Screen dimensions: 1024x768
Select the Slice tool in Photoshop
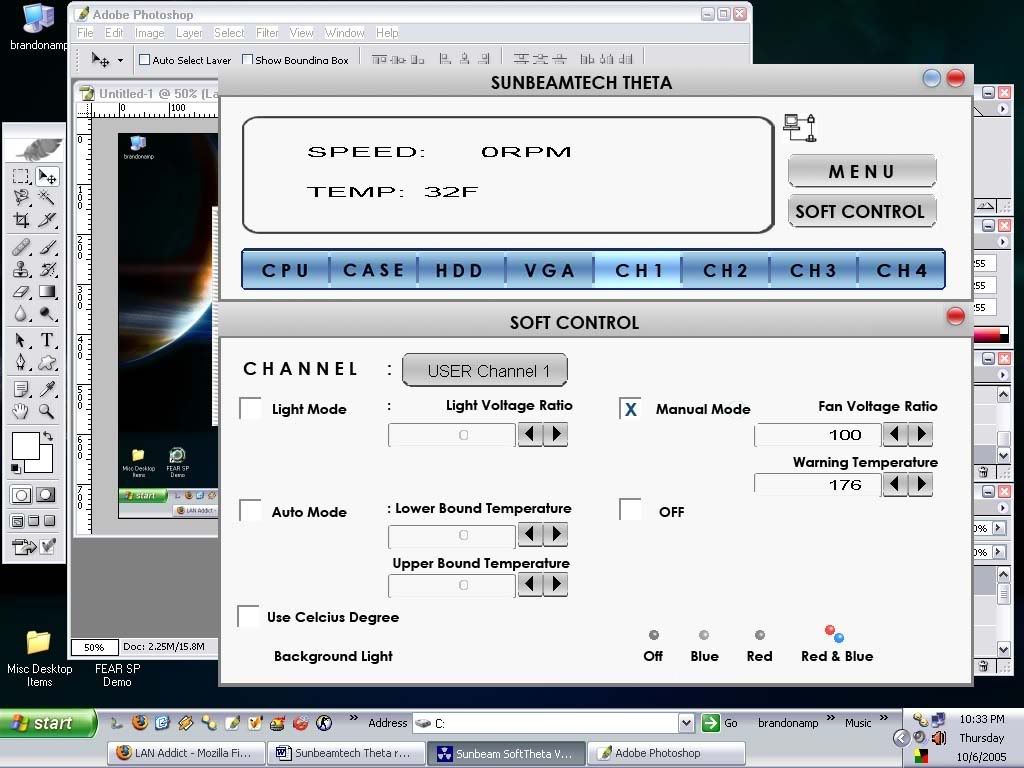pos(47,219)
